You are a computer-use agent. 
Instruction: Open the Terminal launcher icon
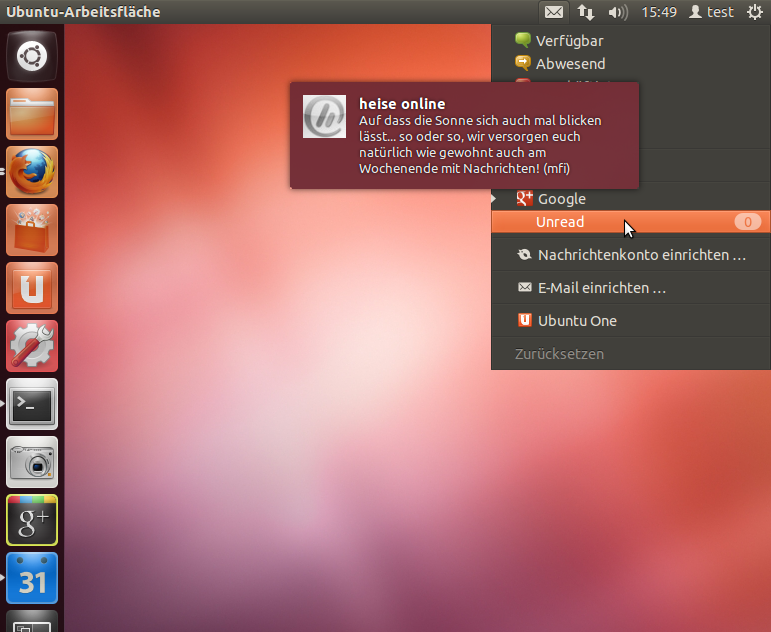[32, 404]
